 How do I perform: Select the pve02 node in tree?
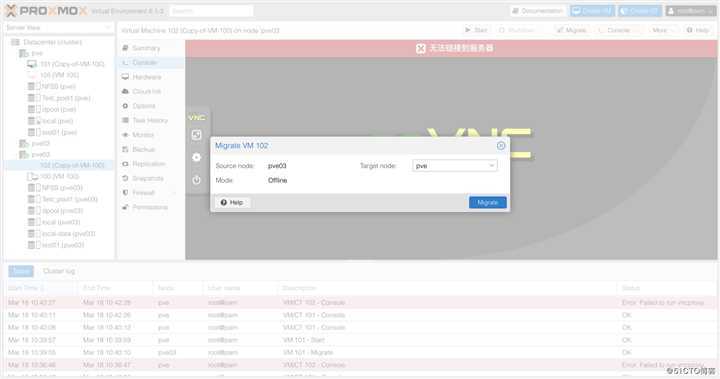[40, 143]
